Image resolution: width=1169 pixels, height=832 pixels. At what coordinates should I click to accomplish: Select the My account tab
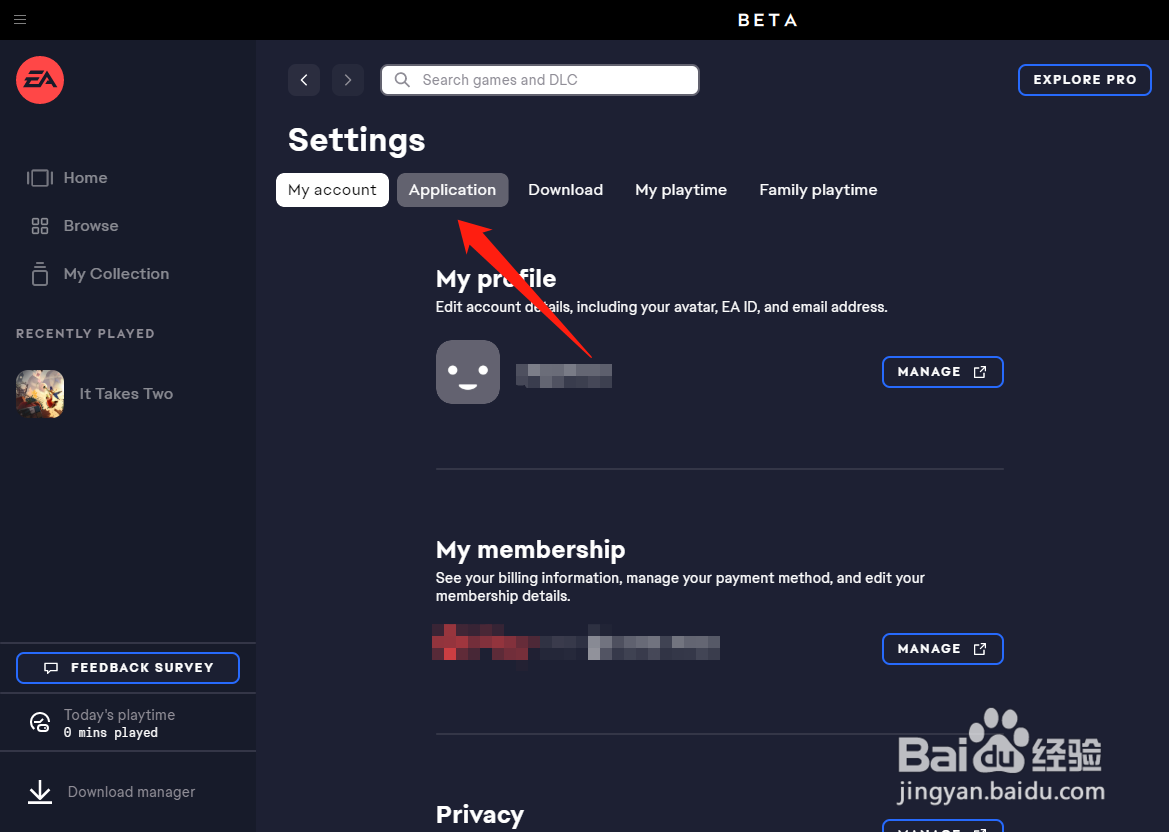click(x=333, y=190)
